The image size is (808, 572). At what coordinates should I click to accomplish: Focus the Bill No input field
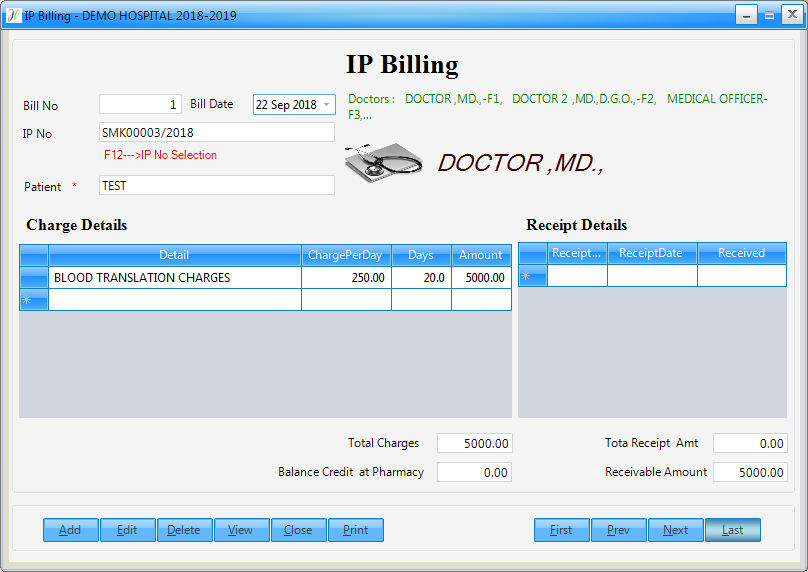click(x=140, y=104)
